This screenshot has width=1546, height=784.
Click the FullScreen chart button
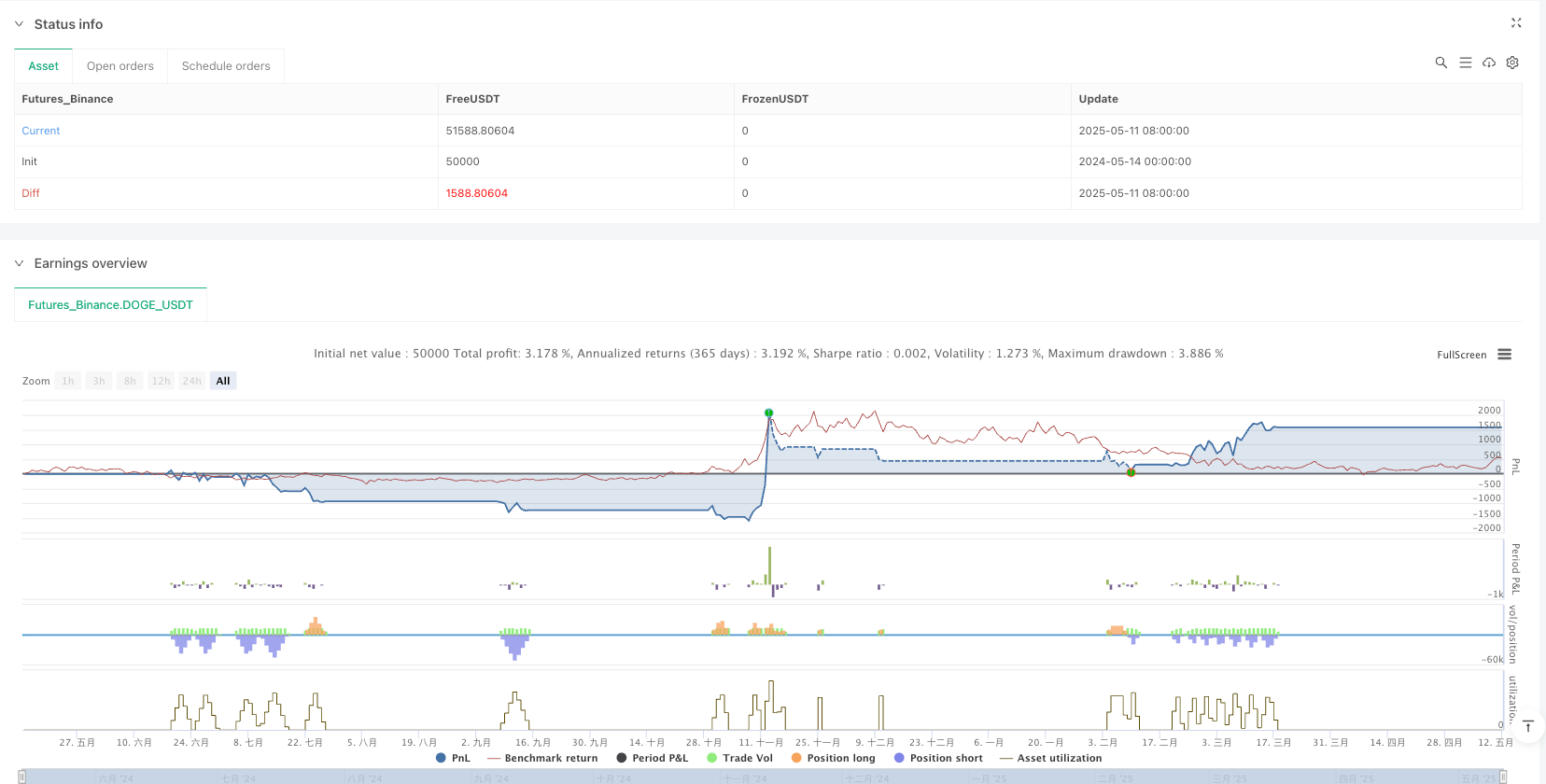[x=1461, y=355]
